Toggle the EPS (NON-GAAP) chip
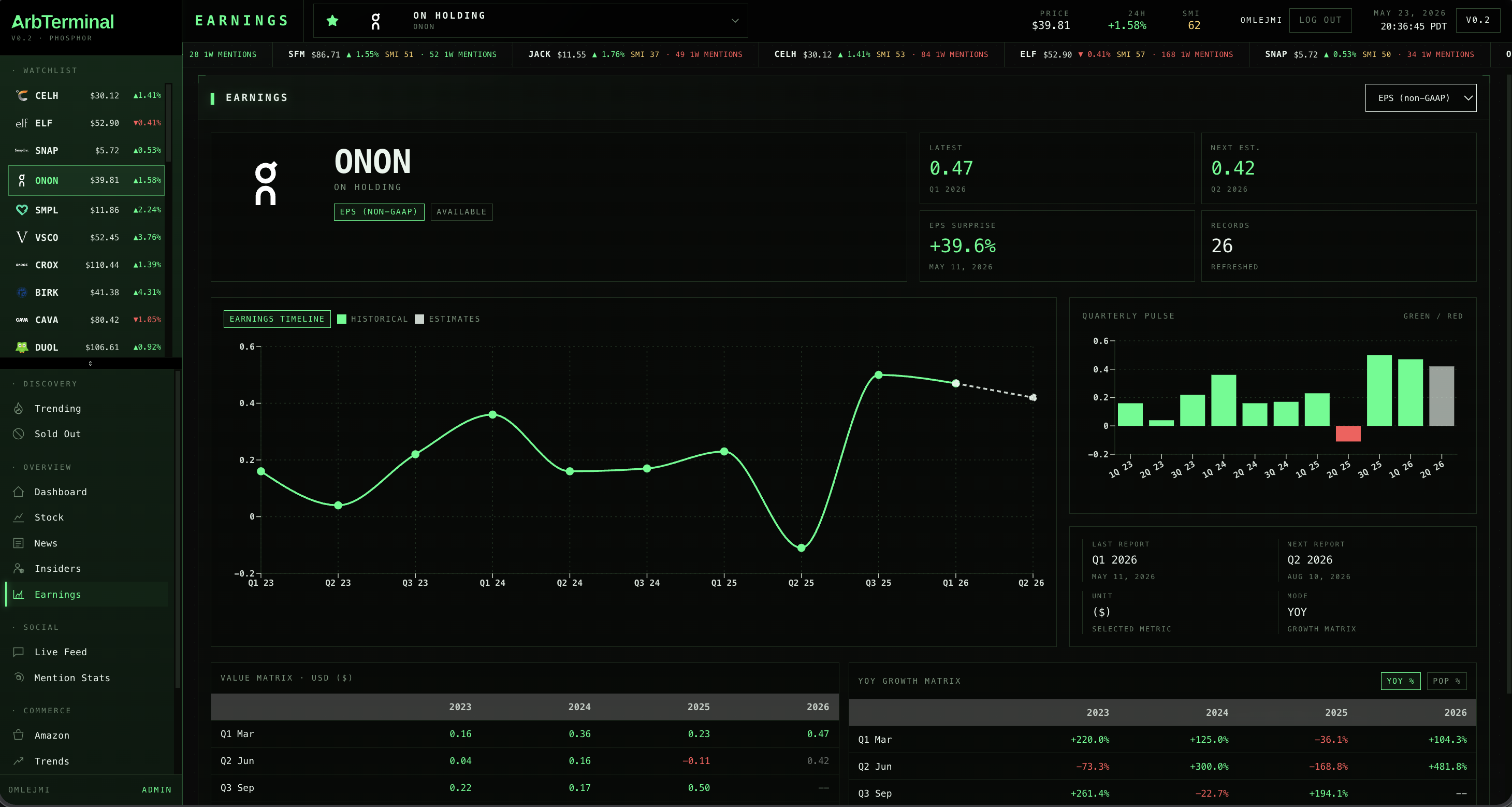 [x=379, y=211]
